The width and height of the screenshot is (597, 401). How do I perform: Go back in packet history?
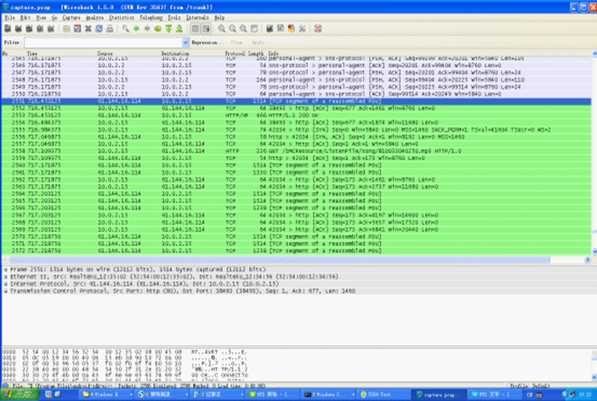(x=136, y=29)
